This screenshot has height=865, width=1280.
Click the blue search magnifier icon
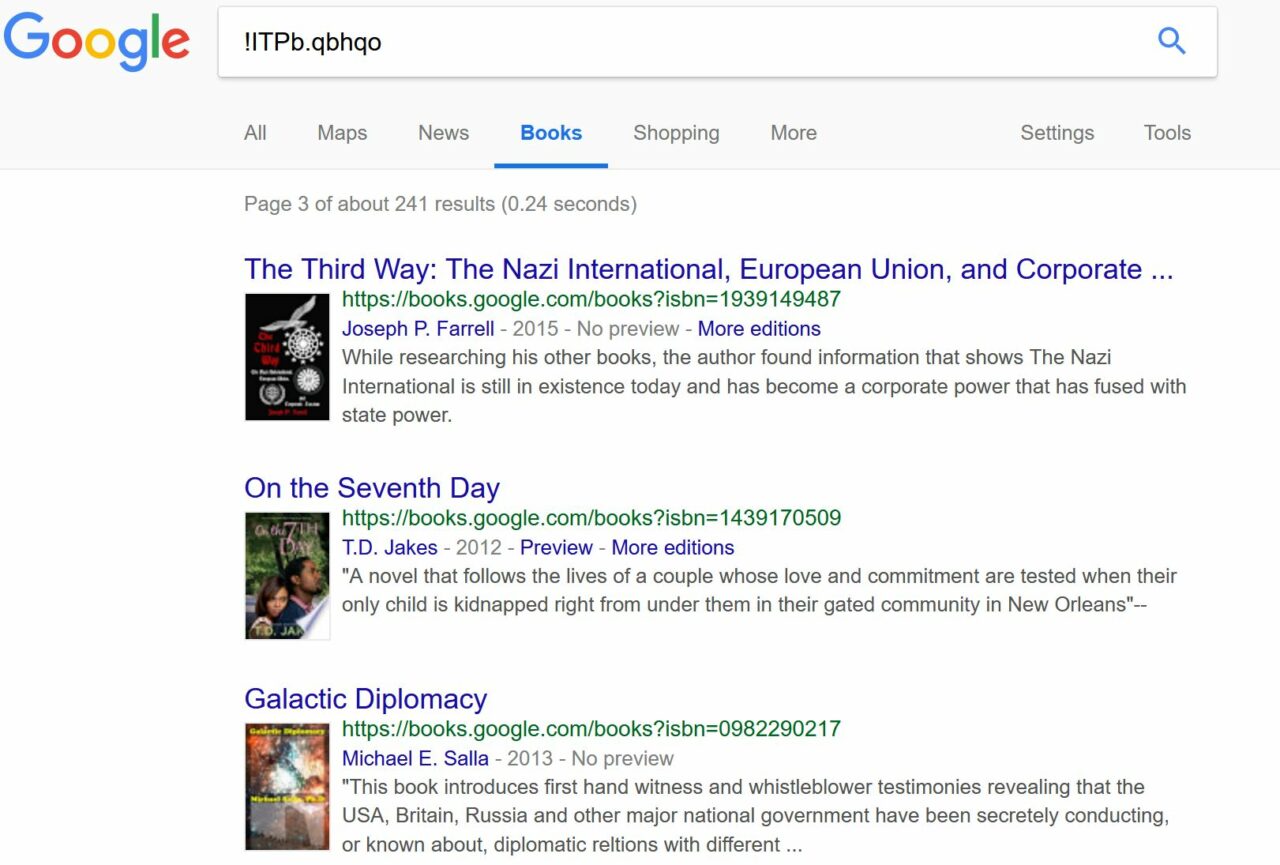[1171, 41]
